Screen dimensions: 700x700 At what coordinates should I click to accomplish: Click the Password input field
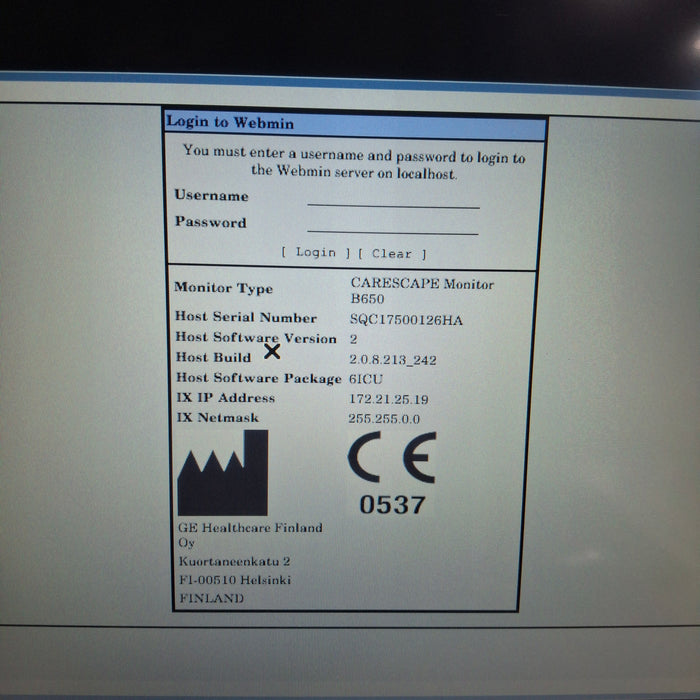[393, 225]
